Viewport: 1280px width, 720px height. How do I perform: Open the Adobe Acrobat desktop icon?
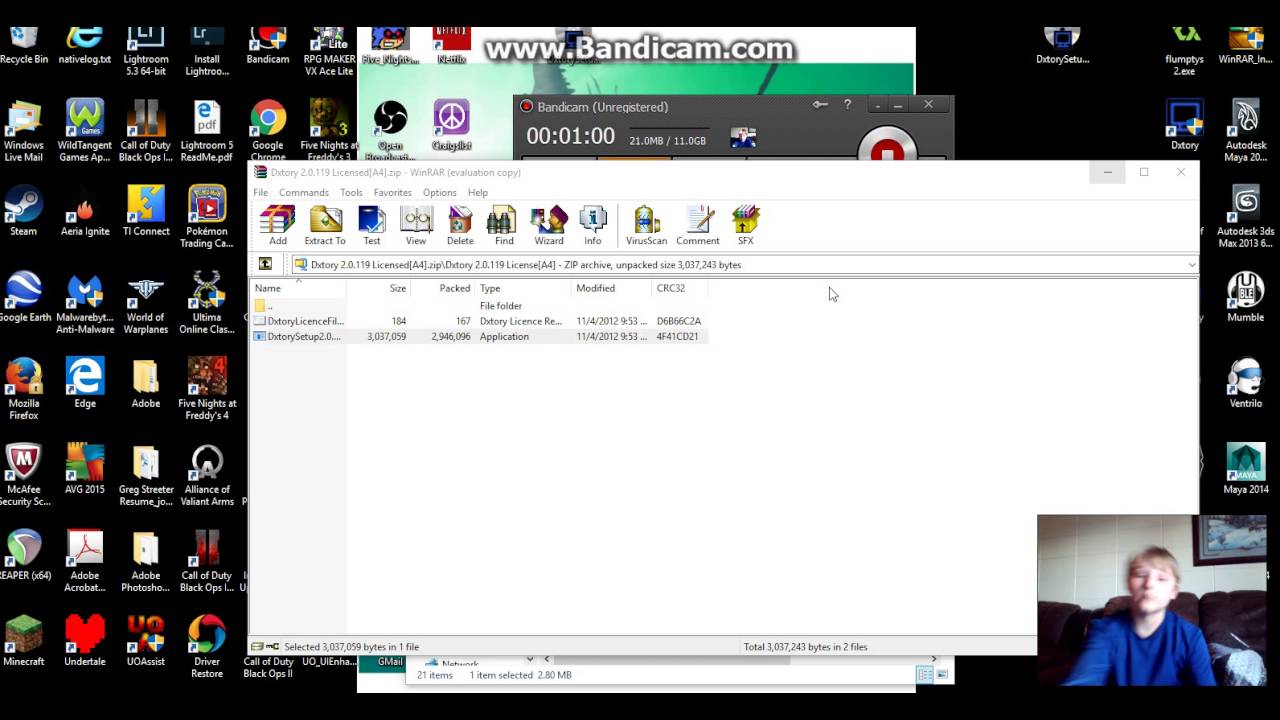click(x=85, y=562)
